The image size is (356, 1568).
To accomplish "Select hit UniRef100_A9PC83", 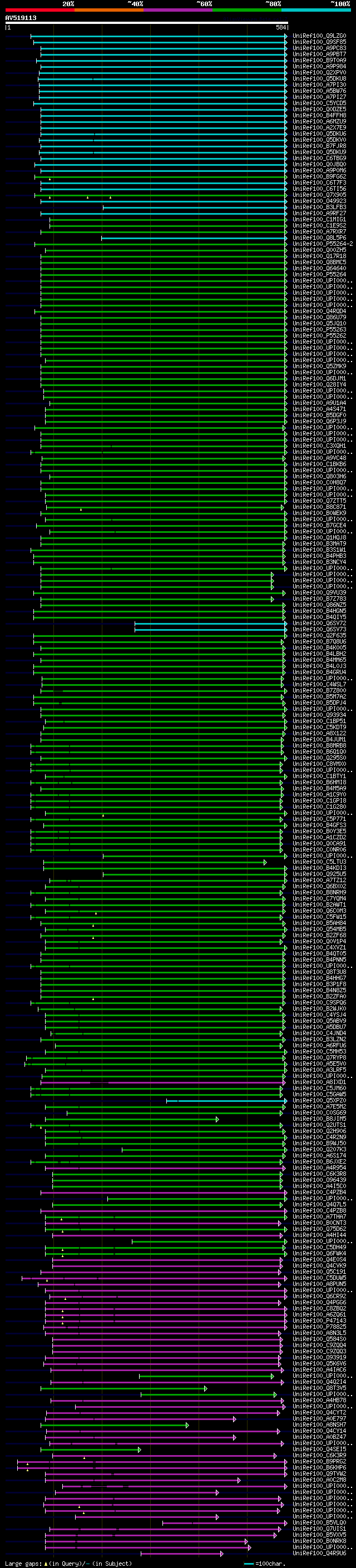I will [x=319, y=48].
